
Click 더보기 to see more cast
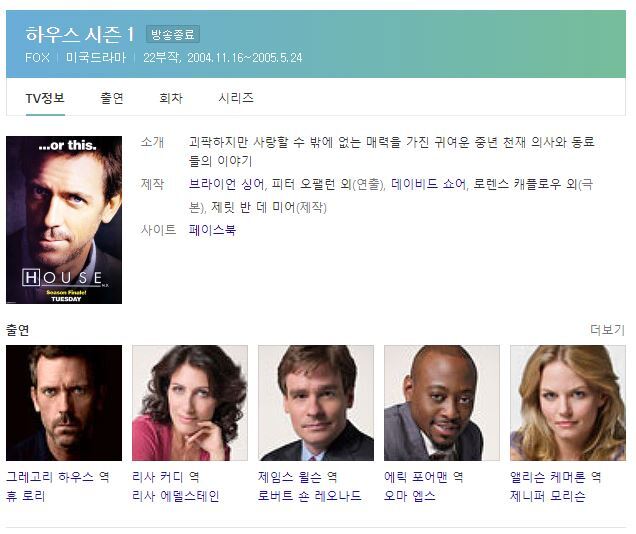coord(607,330)
